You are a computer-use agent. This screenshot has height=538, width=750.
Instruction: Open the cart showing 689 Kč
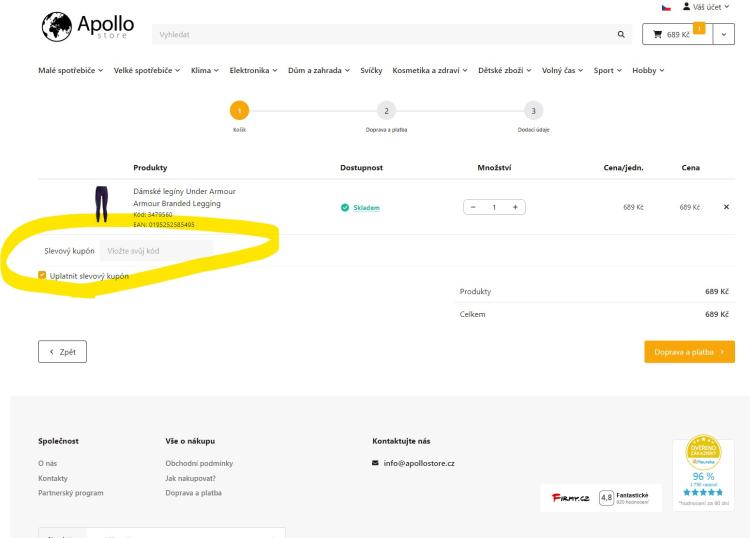click(677, 34)
